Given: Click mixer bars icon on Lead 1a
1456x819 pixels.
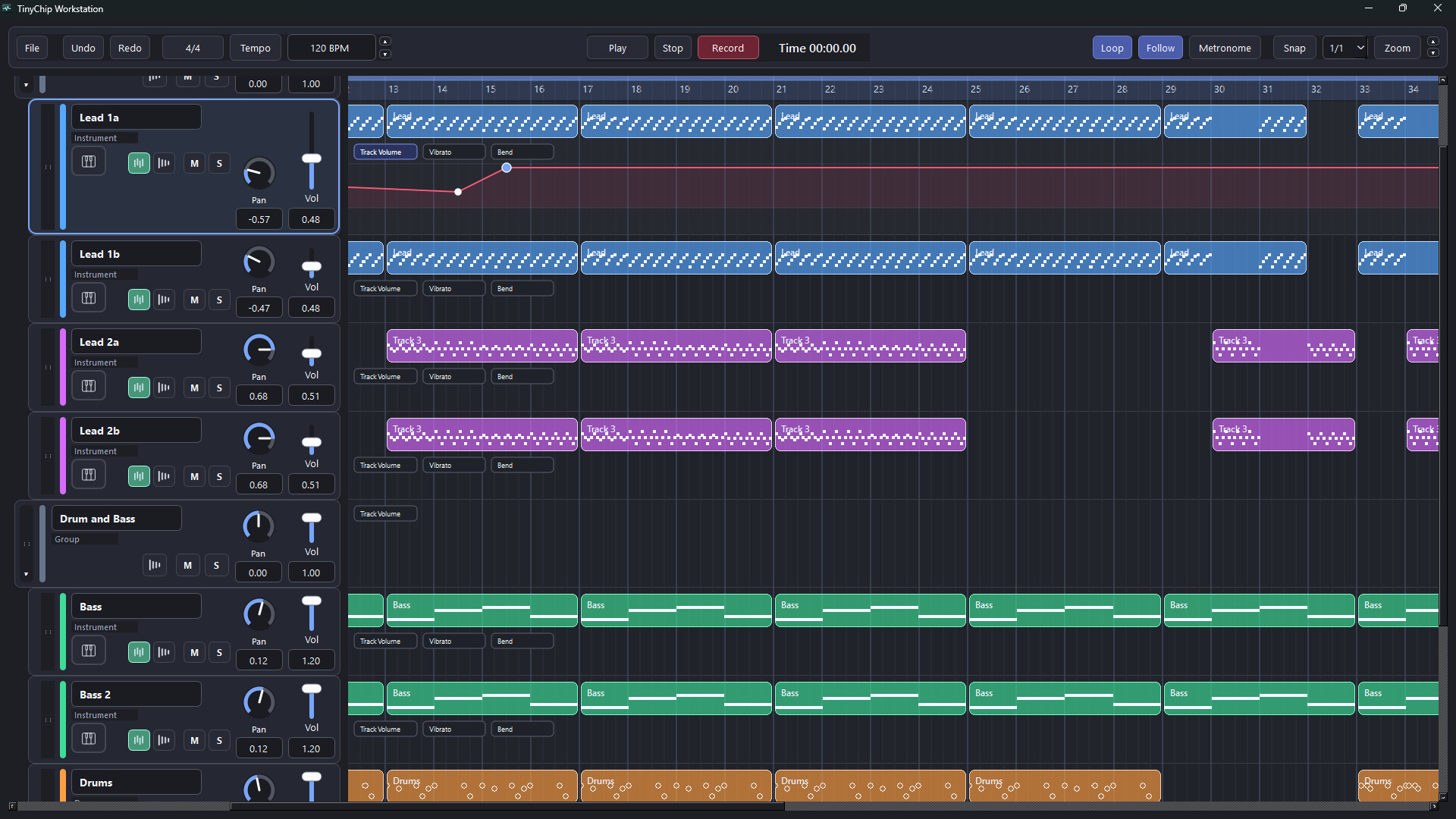Looking at the screenshot, I should (164, 163).
